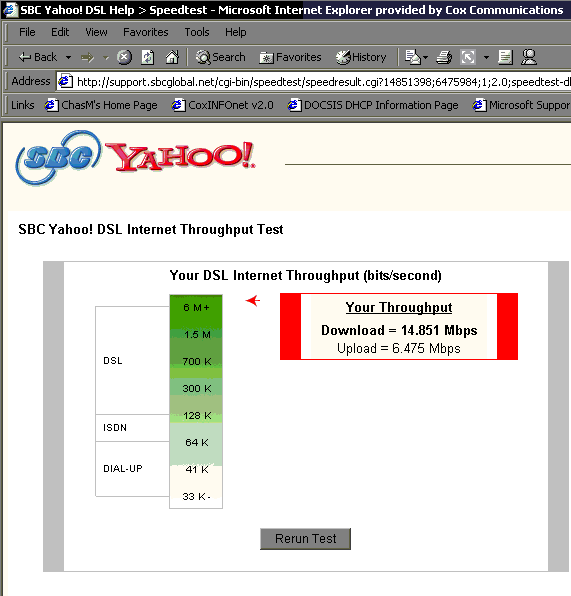
Task: Open the History pane from the toolbar
Action: coord(361,57)
